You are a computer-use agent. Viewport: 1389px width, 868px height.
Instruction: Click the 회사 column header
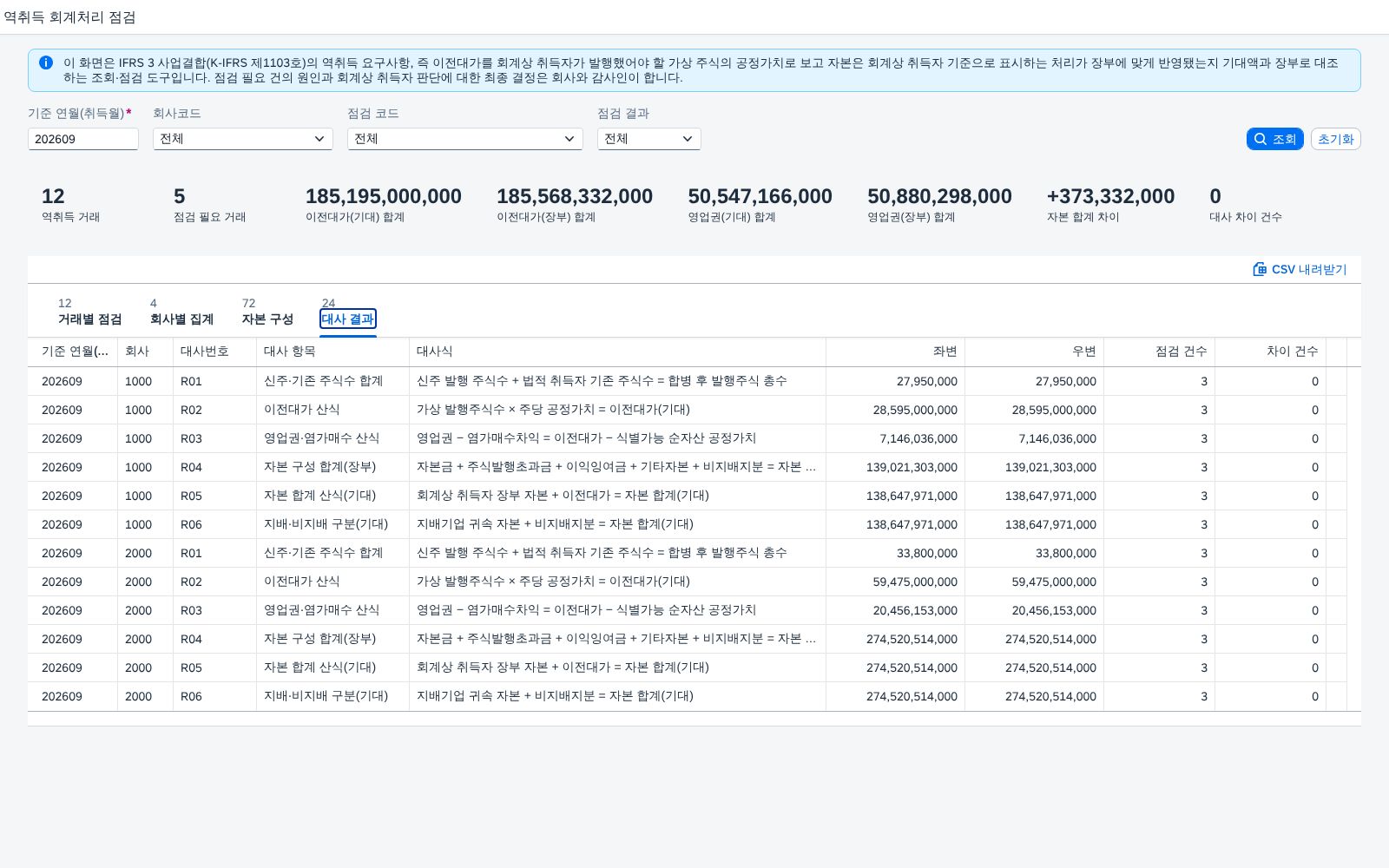[145, 352]
